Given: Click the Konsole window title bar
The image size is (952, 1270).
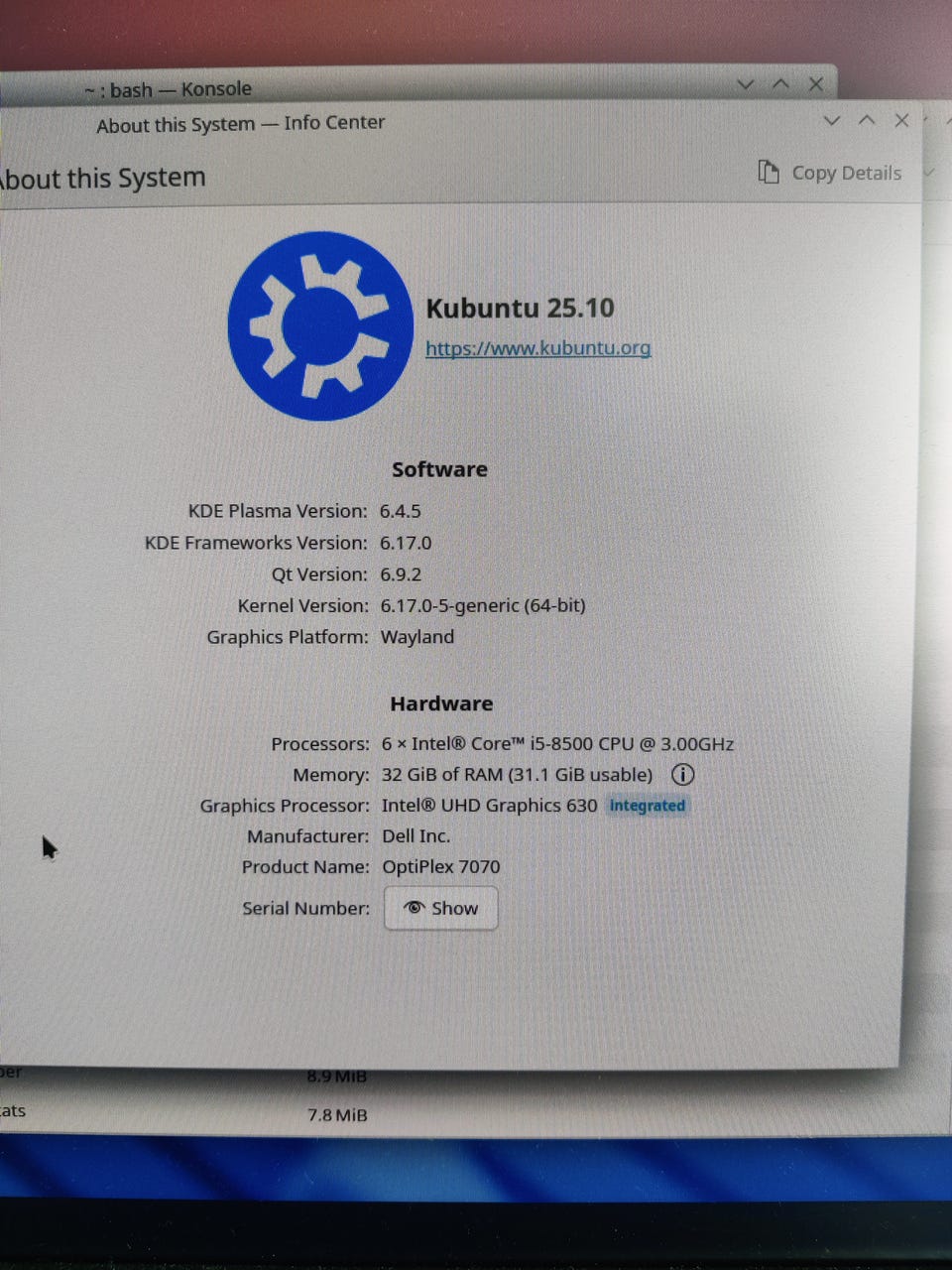Looking at the screenshot, I should point(416,87).
